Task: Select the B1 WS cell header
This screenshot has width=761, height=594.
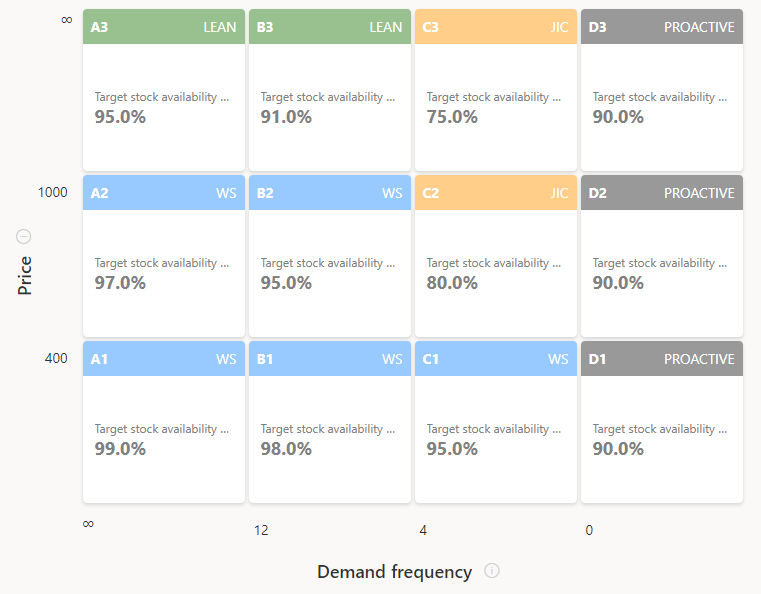Action: coord(330,359)
